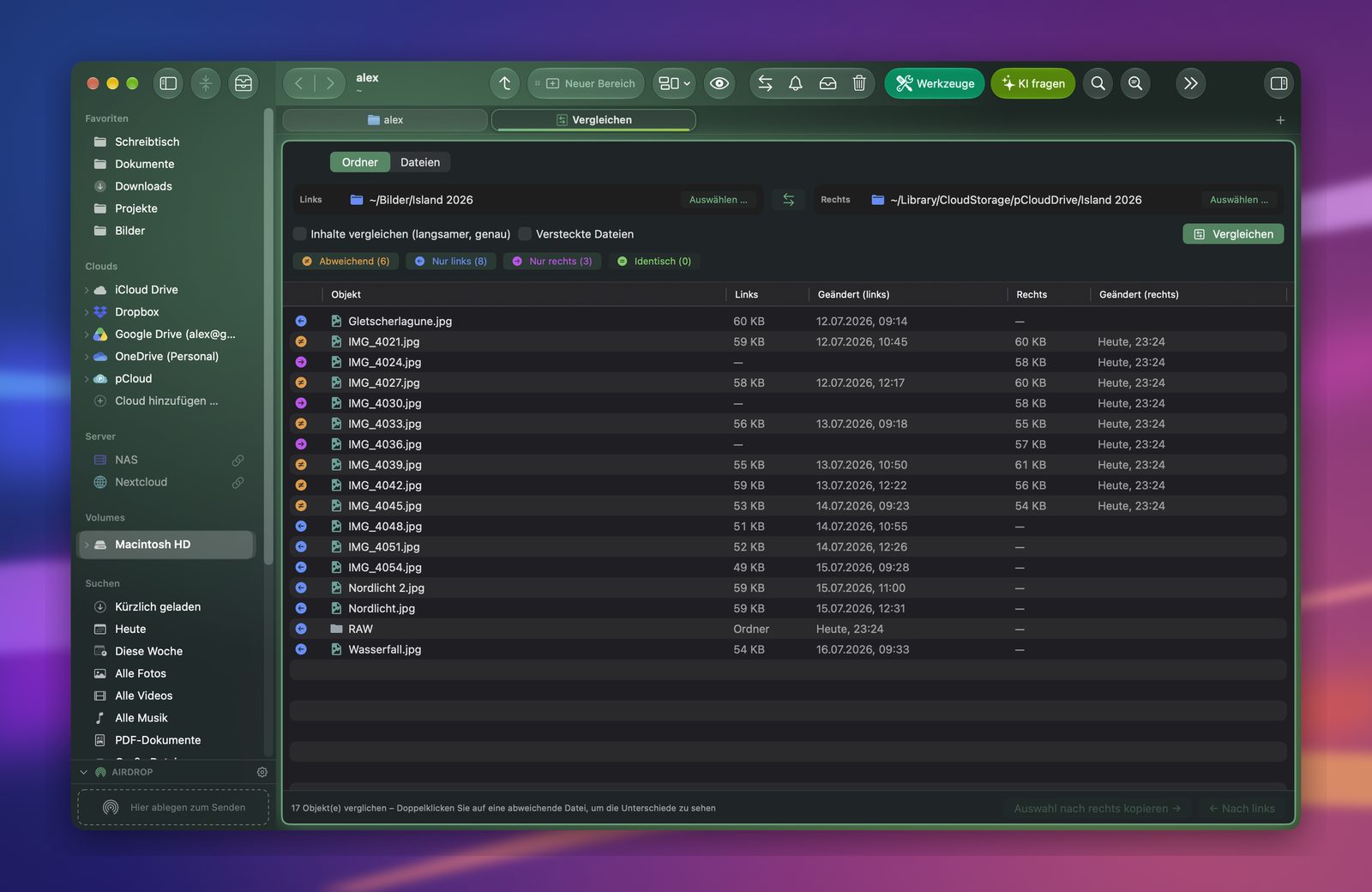Enable Inhalte vergleichen checkbox
The width and height of the screenshot is (1372, 892).
click(x=299, y=234)
